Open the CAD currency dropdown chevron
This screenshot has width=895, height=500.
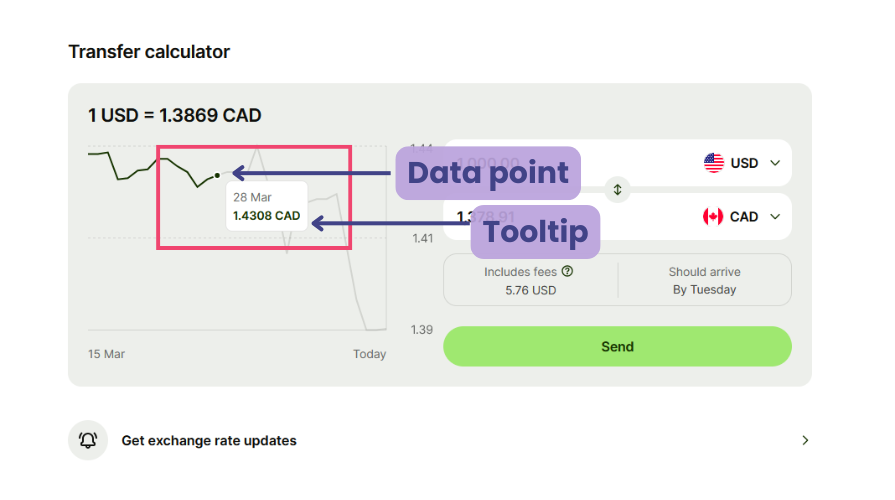coord(775,217)
